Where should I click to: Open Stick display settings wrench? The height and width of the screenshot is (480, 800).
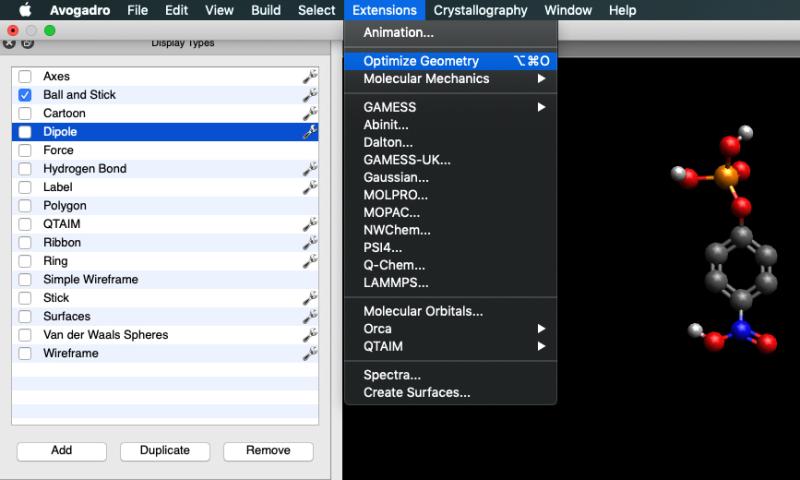coord(310,298)
